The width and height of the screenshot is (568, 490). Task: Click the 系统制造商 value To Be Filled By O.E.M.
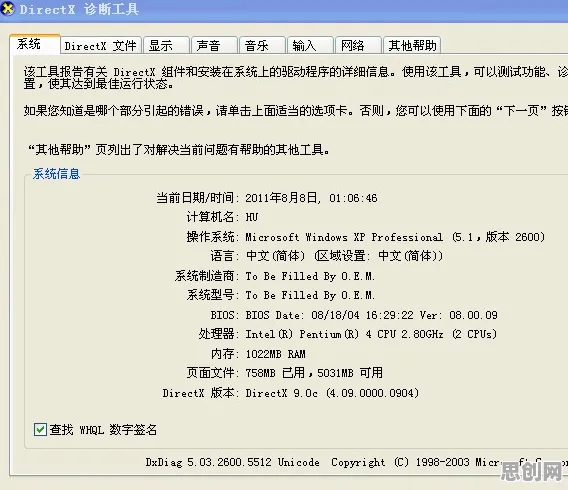(310, 276)
